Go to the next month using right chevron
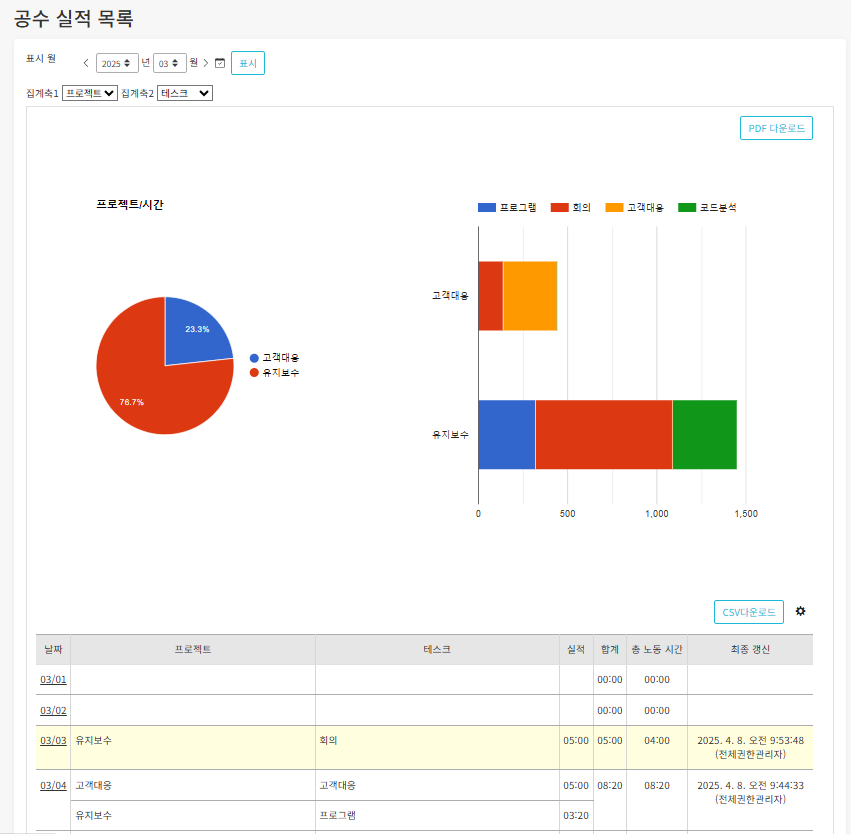Viewport: 851px width, 834px height. click(206, 63)
